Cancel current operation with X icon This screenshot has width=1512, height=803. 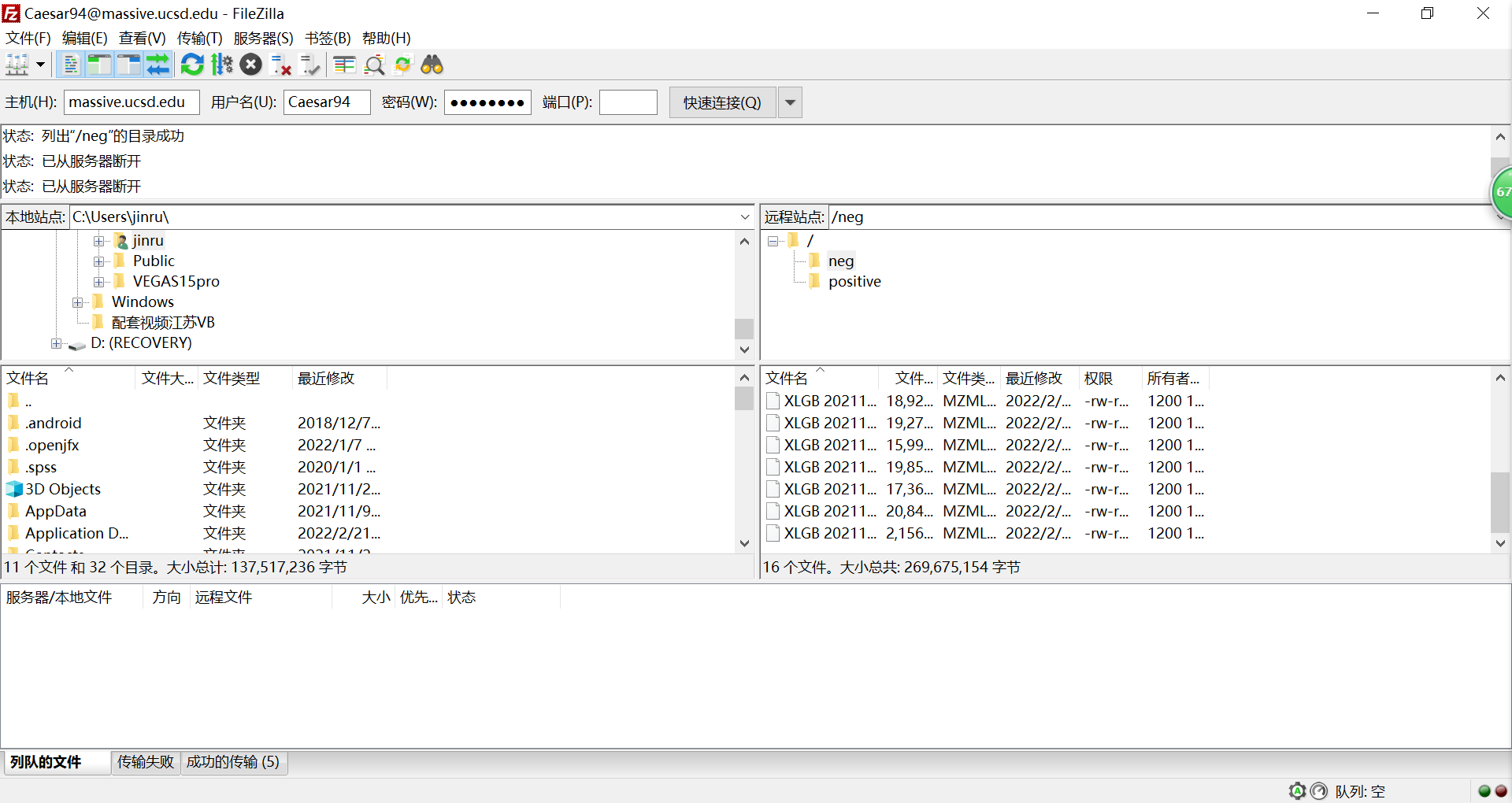(251, 65)
